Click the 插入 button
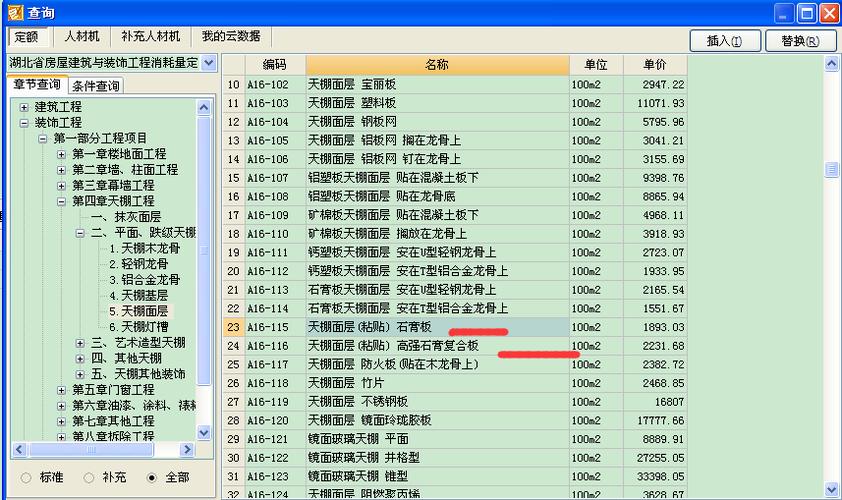Image resolution: width=842 pixels, height=500 pixels. 724,41
